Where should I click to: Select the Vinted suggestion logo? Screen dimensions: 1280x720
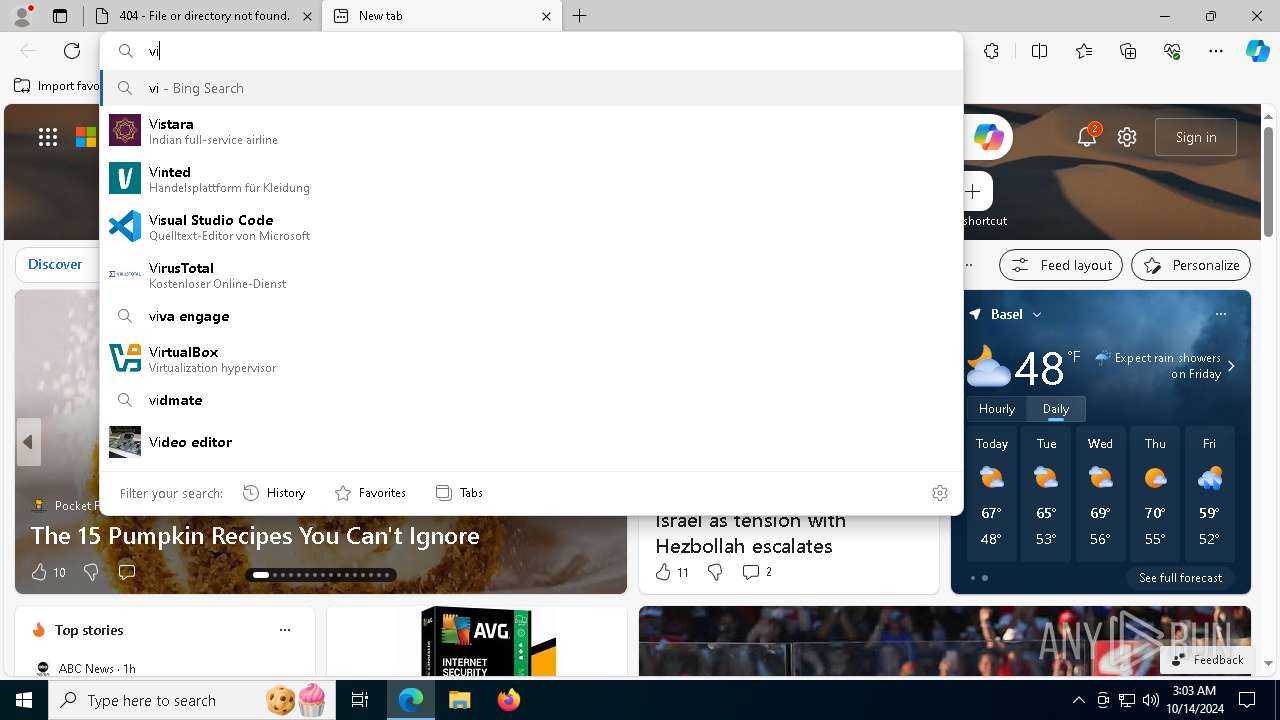click(x=125, y=178)
